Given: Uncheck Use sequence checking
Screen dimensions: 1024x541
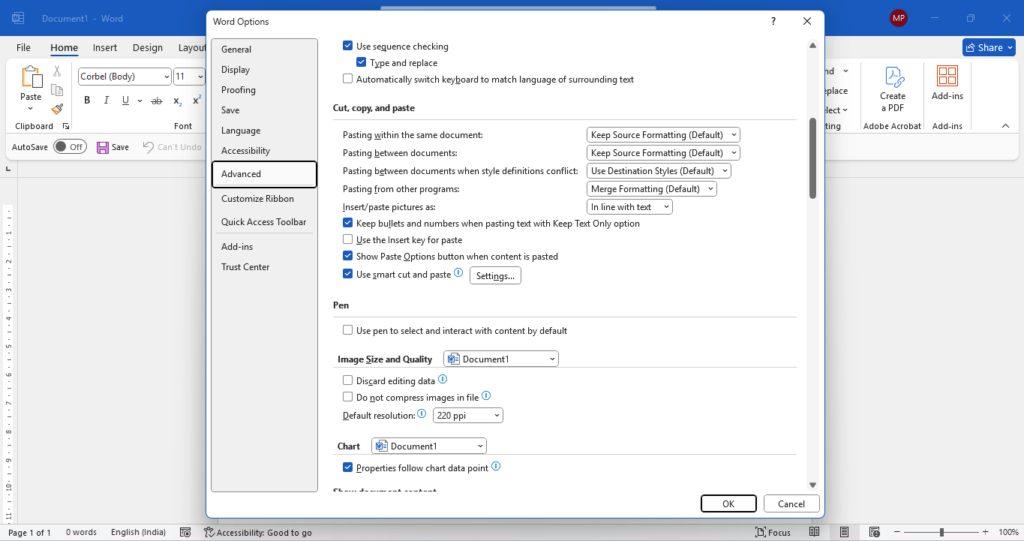Looking at the screenshot, I should click(x=347, y=46).
